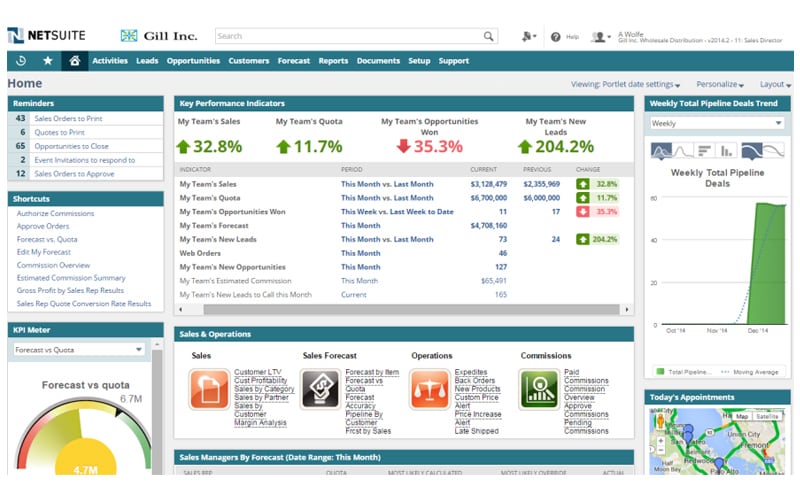
Task: Open the Sales Forecast dark icon
Action: [x=320, y=389]
